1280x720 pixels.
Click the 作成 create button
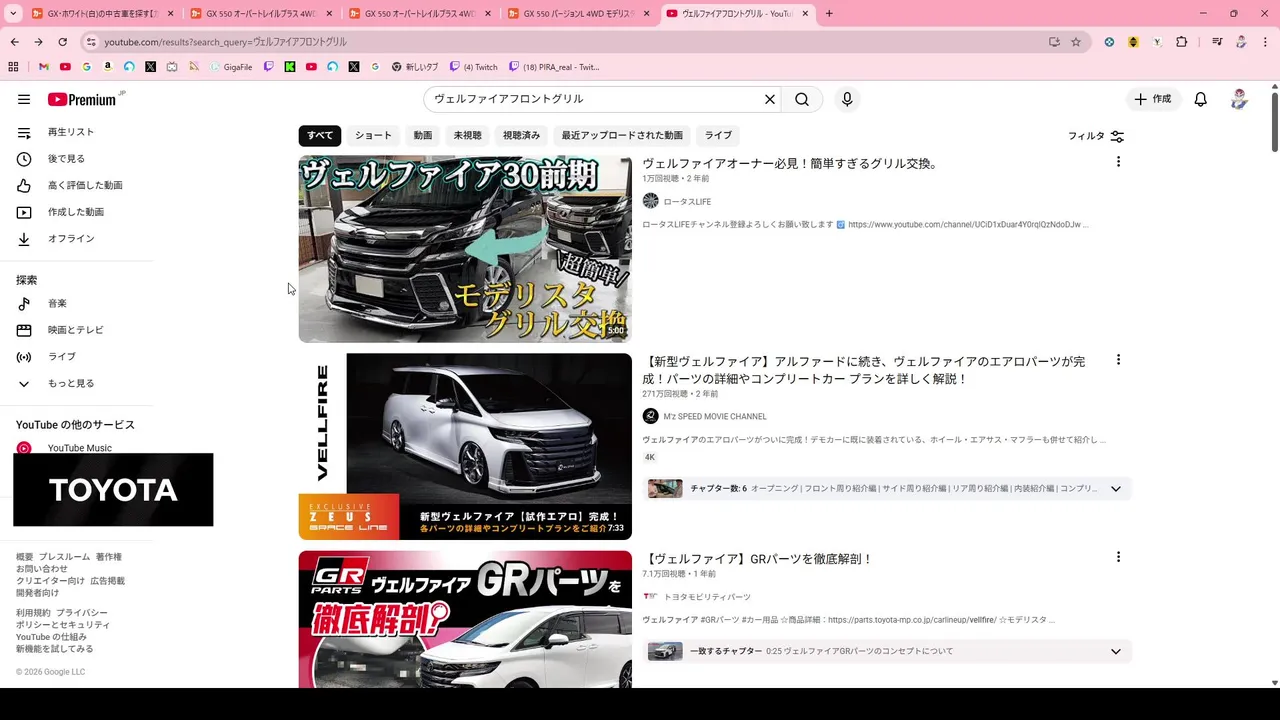point(1152,99)
